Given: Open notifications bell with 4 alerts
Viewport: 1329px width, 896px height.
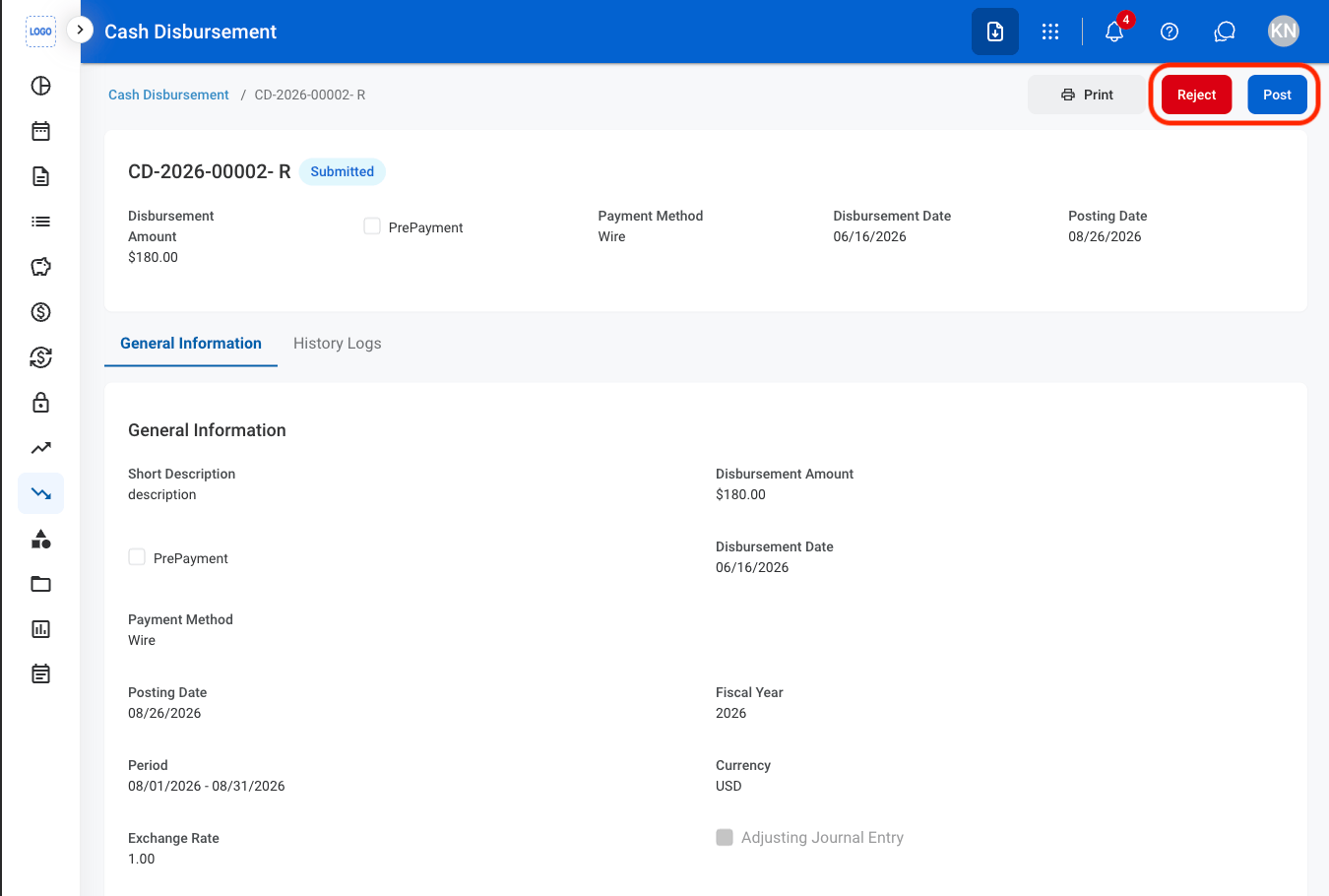Looking at the screenshot, I should point(1114,32).
